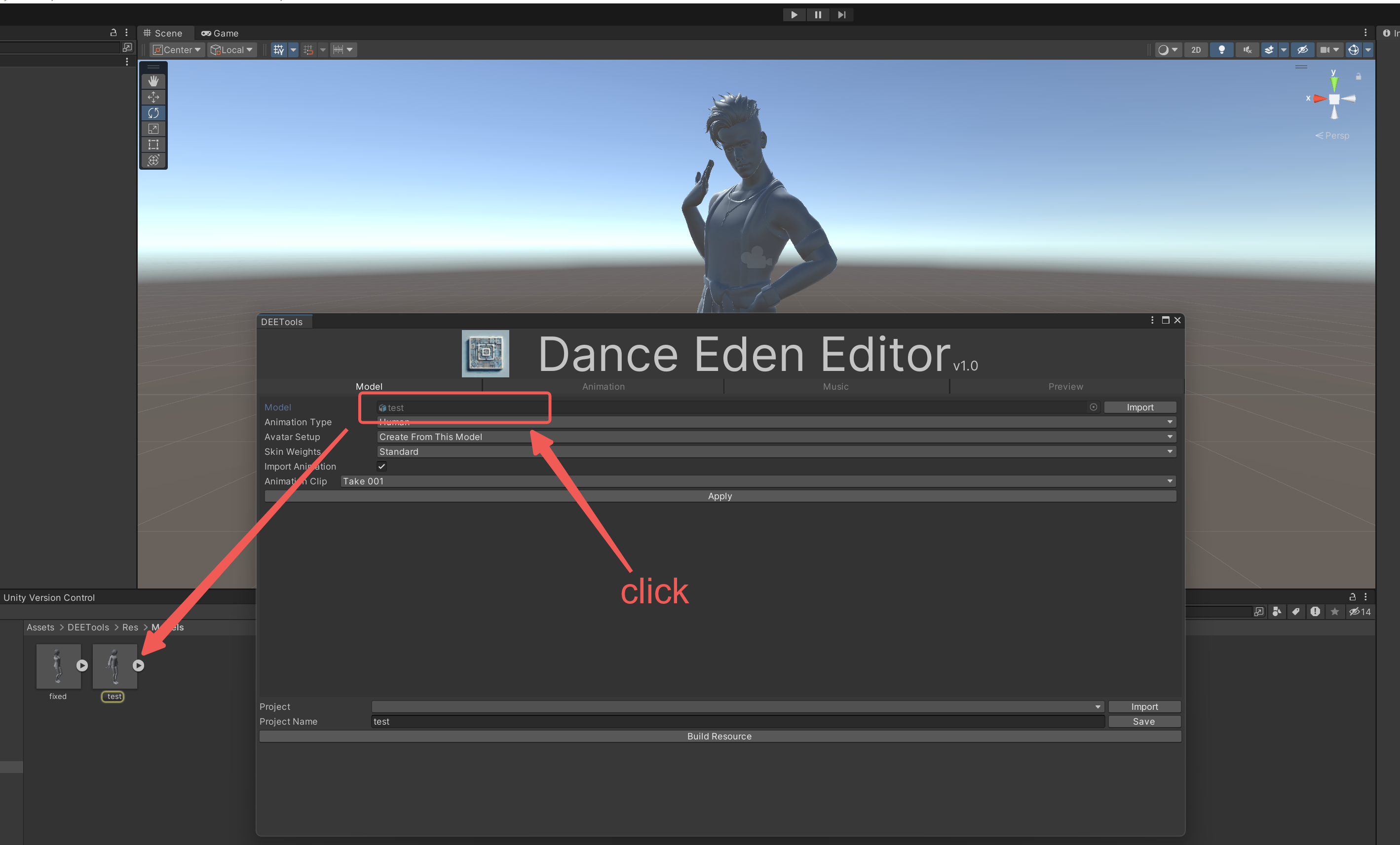Screen dimensions: 1400x845
Task: Click Res in the breadcrumb path
Action: point(130,627)
